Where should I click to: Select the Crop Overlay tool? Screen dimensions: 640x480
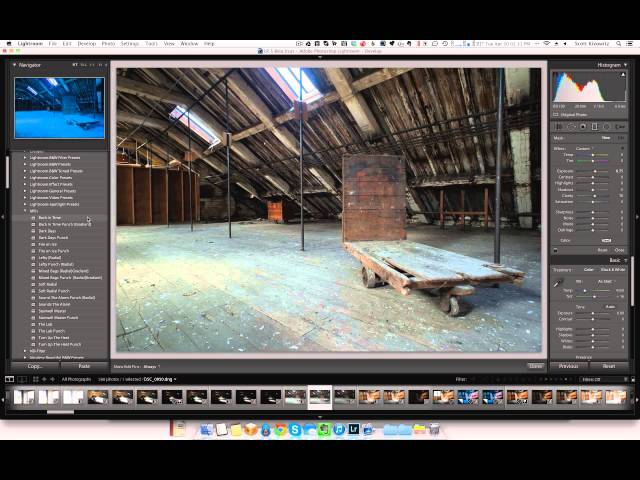[x=559, y=127]
